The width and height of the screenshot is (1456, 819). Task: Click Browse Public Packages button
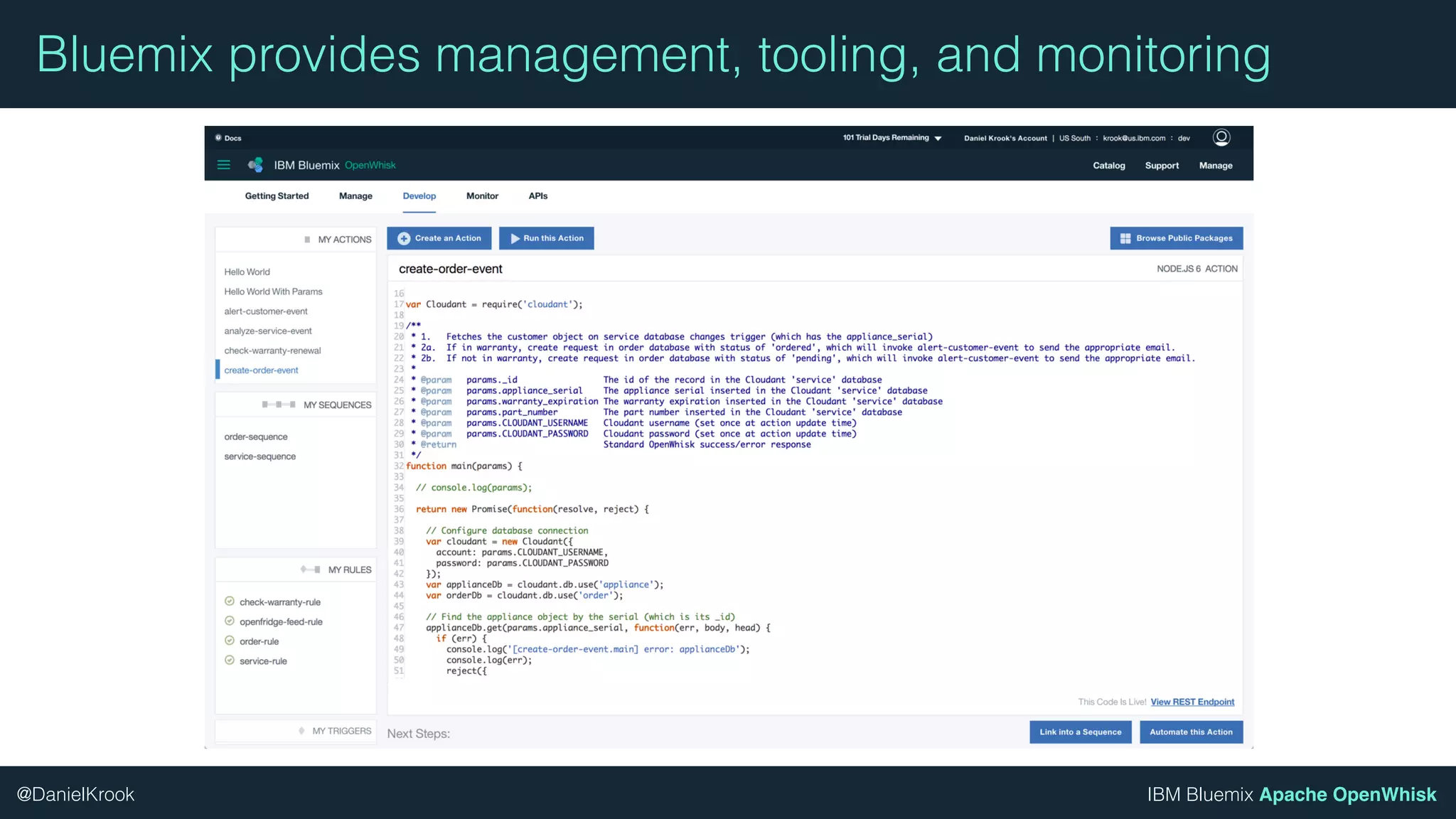pos(1177,238)
